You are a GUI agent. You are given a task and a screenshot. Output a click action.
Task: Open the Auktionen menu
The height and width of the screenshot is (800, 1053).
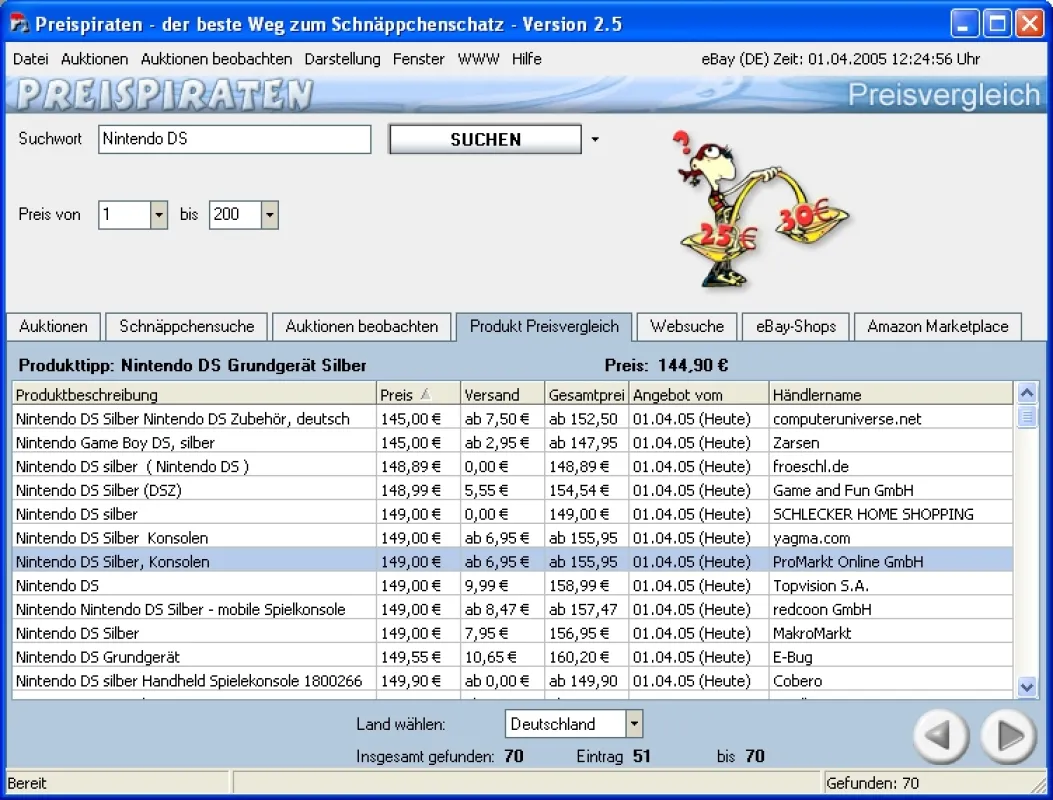click(94, 59)
